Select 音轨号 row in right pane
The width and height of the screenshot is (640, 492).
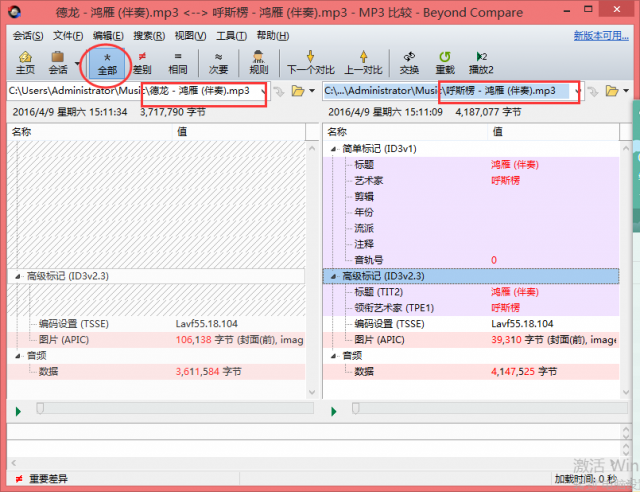(471, 260)
